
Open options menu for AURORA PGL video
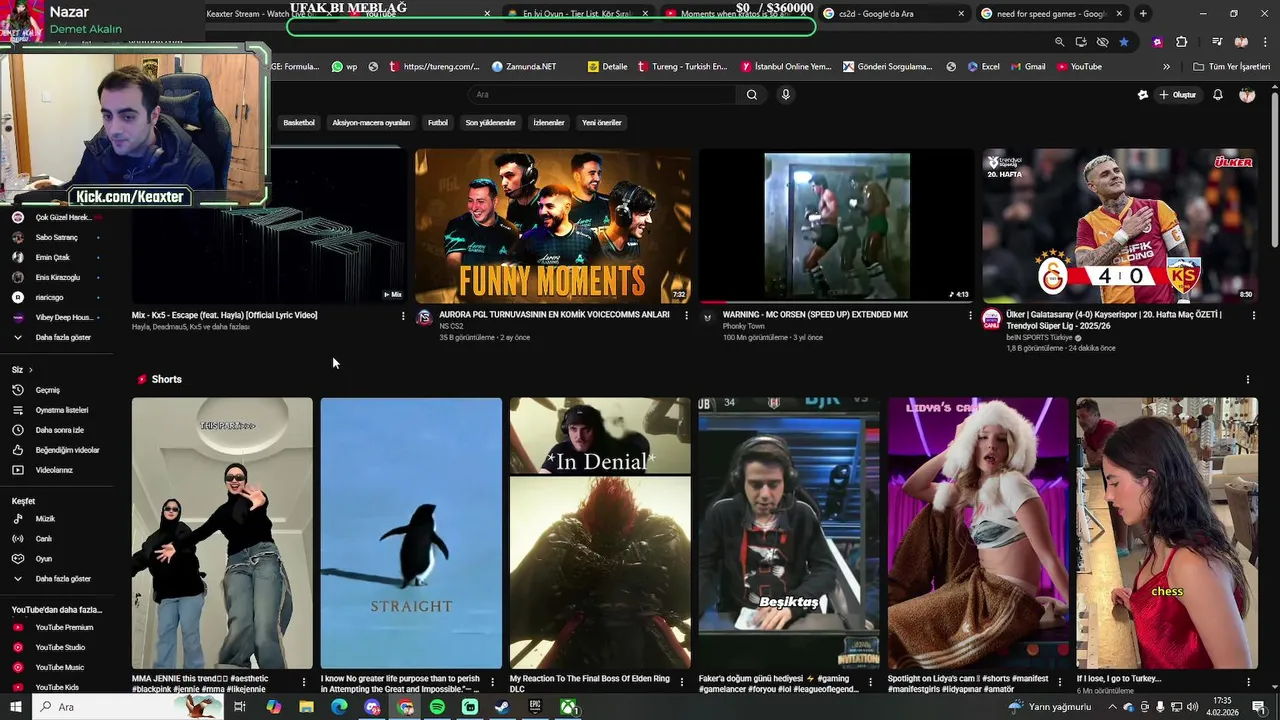[x=686, y=315]
